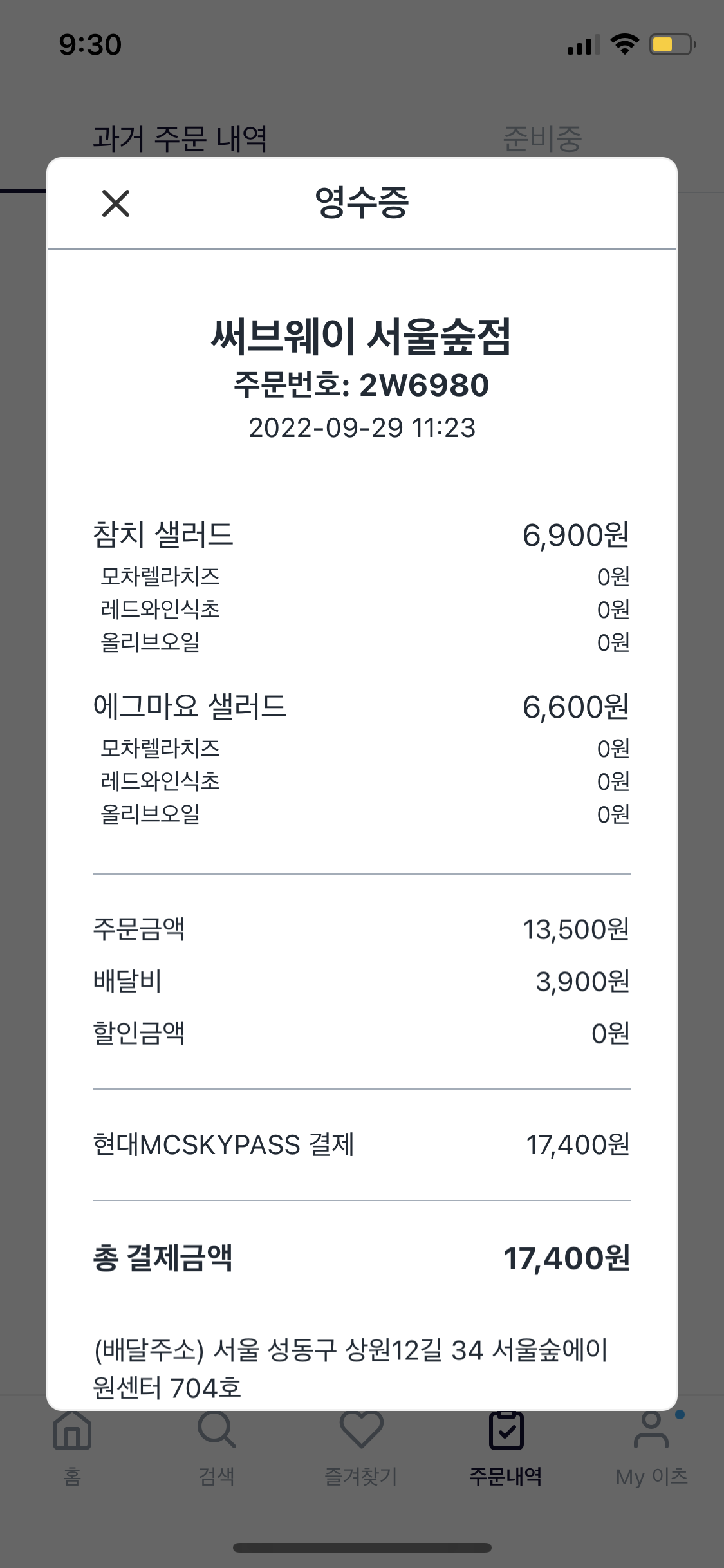Tap the 총 결제금액 total row

(362, 1258)
